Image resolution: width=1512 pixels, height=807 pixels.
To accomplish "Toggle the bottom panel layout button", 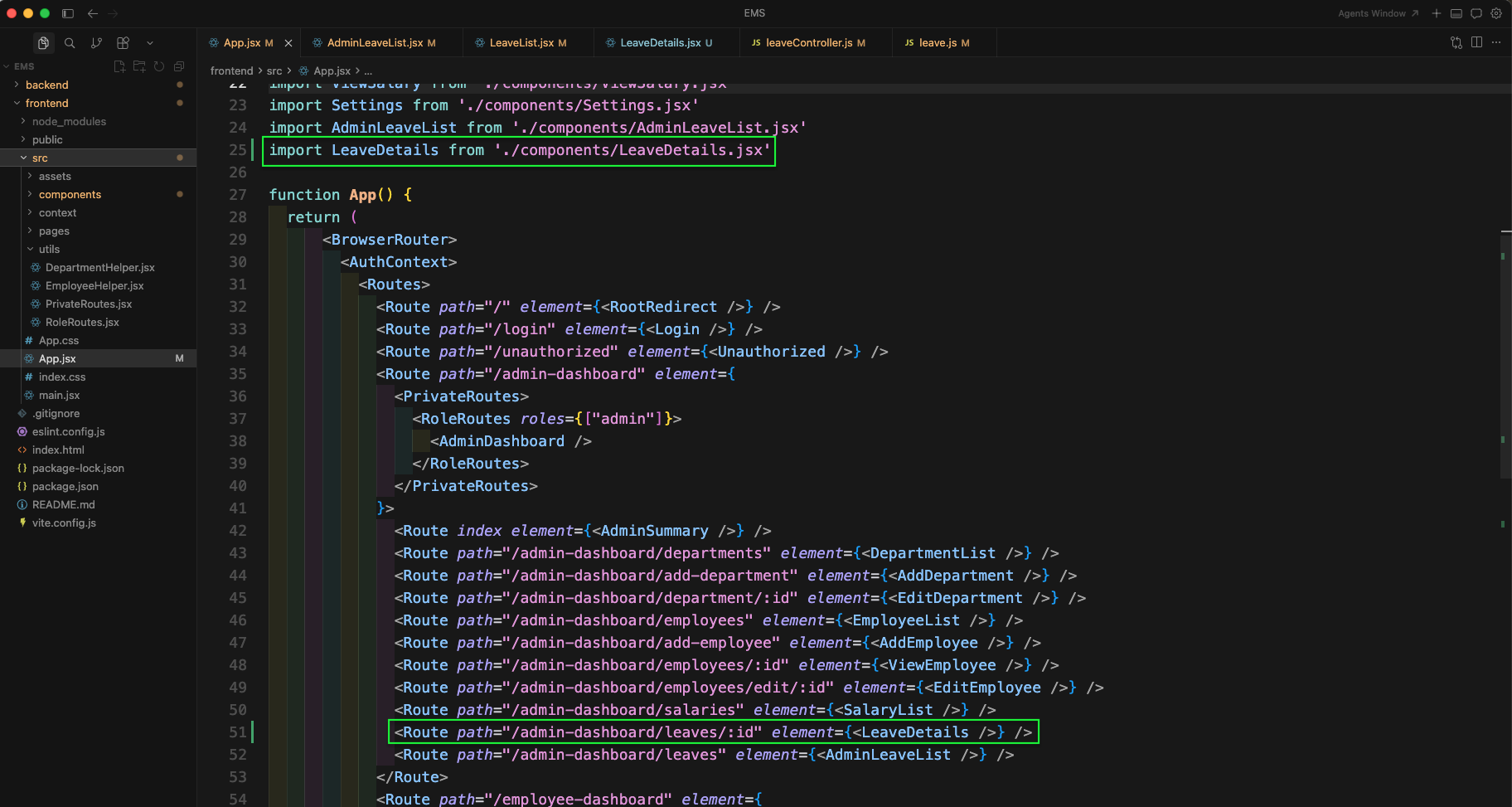I will pos(1456,13).
